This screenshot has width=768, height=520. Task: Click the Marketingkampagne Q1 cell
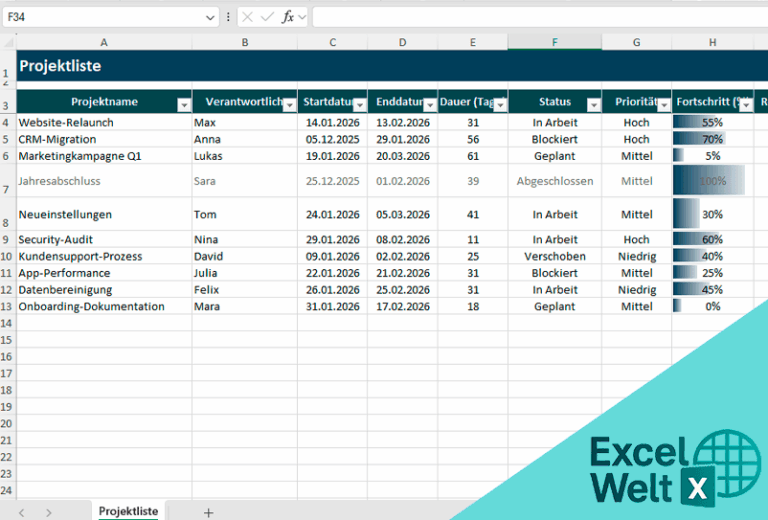click(x=104, y=156)
